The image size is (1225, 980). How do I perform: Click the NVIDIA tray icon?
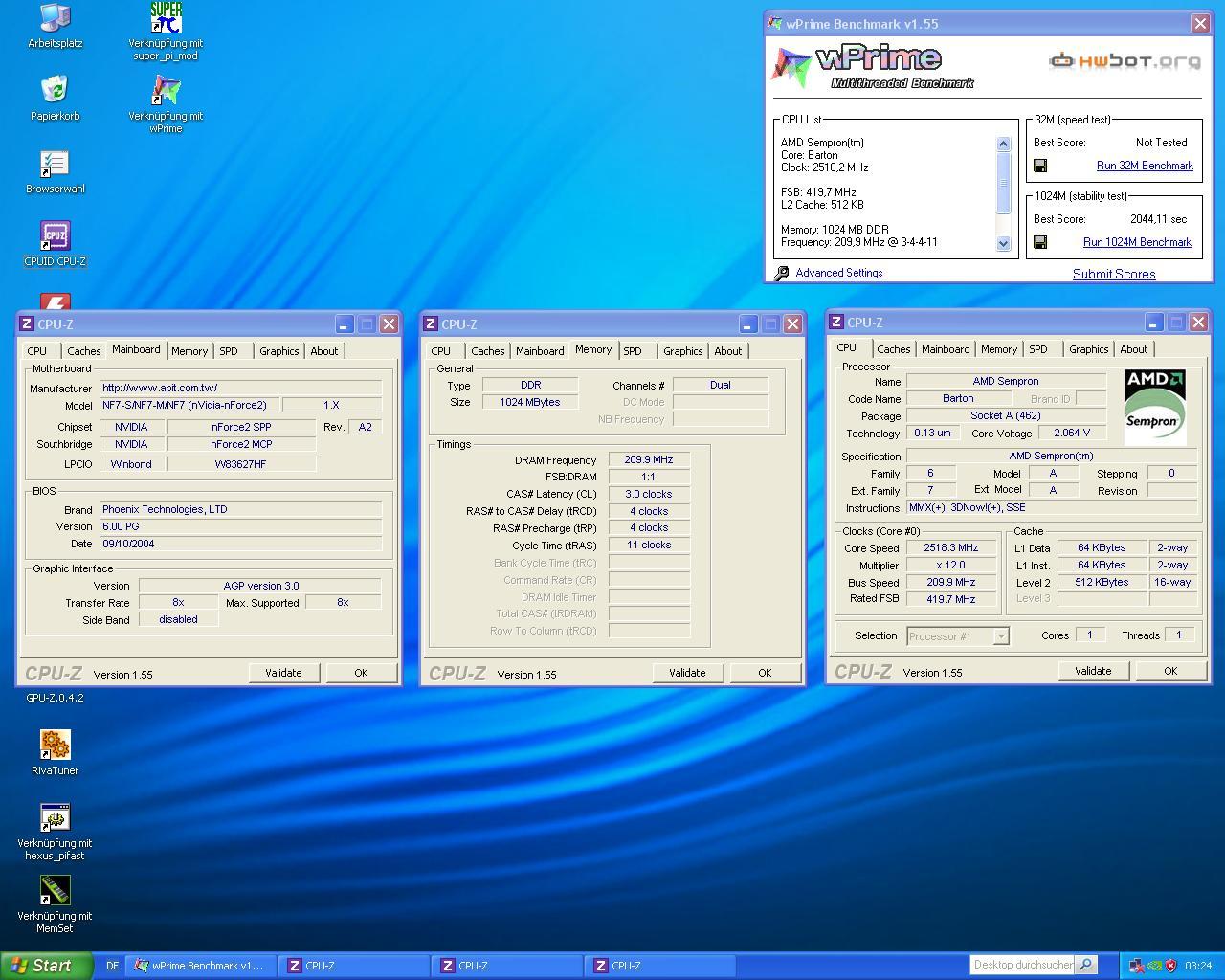(1153, 966)
